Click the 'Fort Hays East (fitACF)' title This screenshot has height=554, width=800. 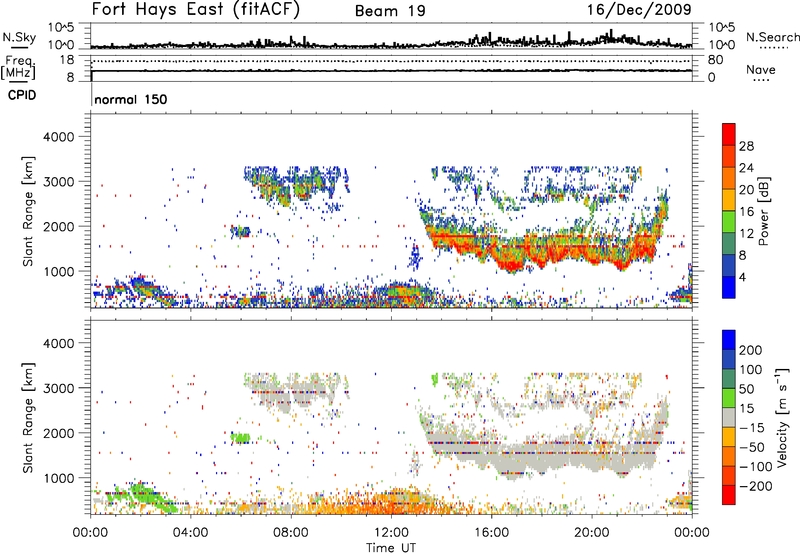coord(195,10)
